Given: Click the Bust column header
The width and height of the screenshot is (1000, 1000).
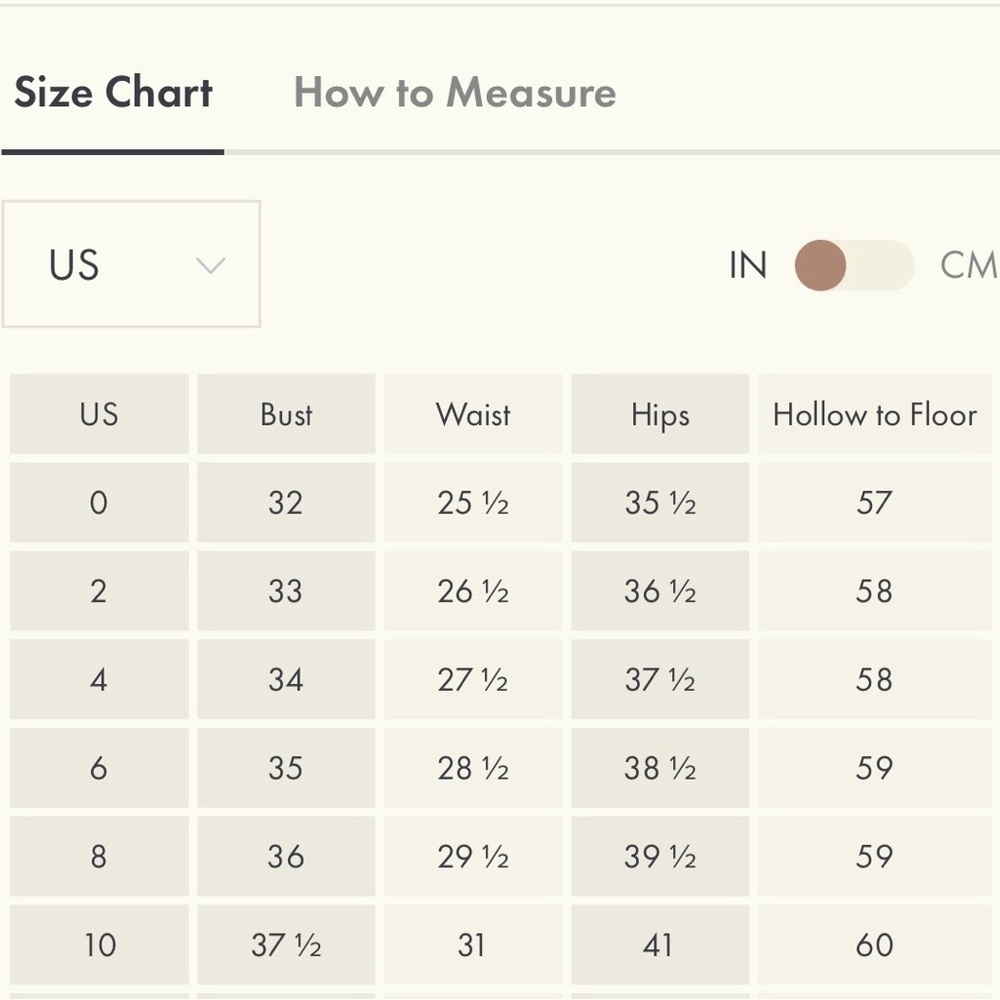Looking at the screenshot, I should (x=286, y=414).
